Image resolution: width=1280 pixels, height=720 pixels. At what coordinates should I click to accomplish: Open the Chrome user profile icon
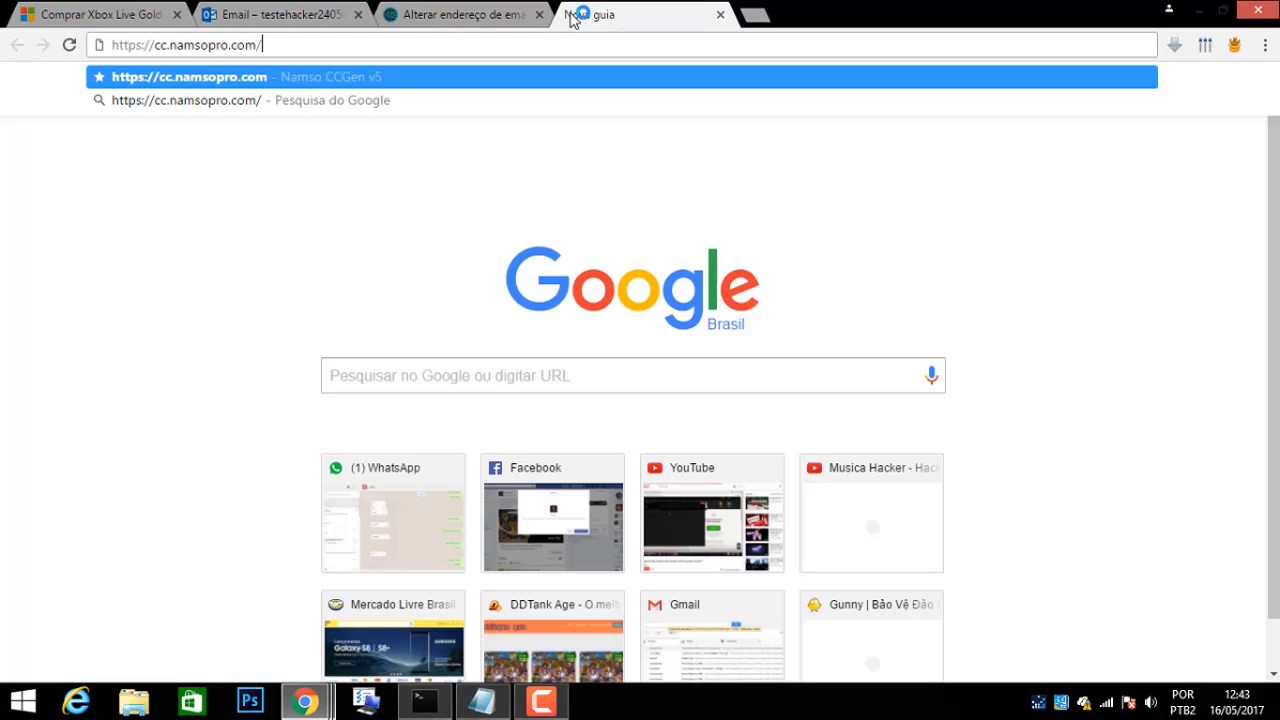(x=1169, y=9)
